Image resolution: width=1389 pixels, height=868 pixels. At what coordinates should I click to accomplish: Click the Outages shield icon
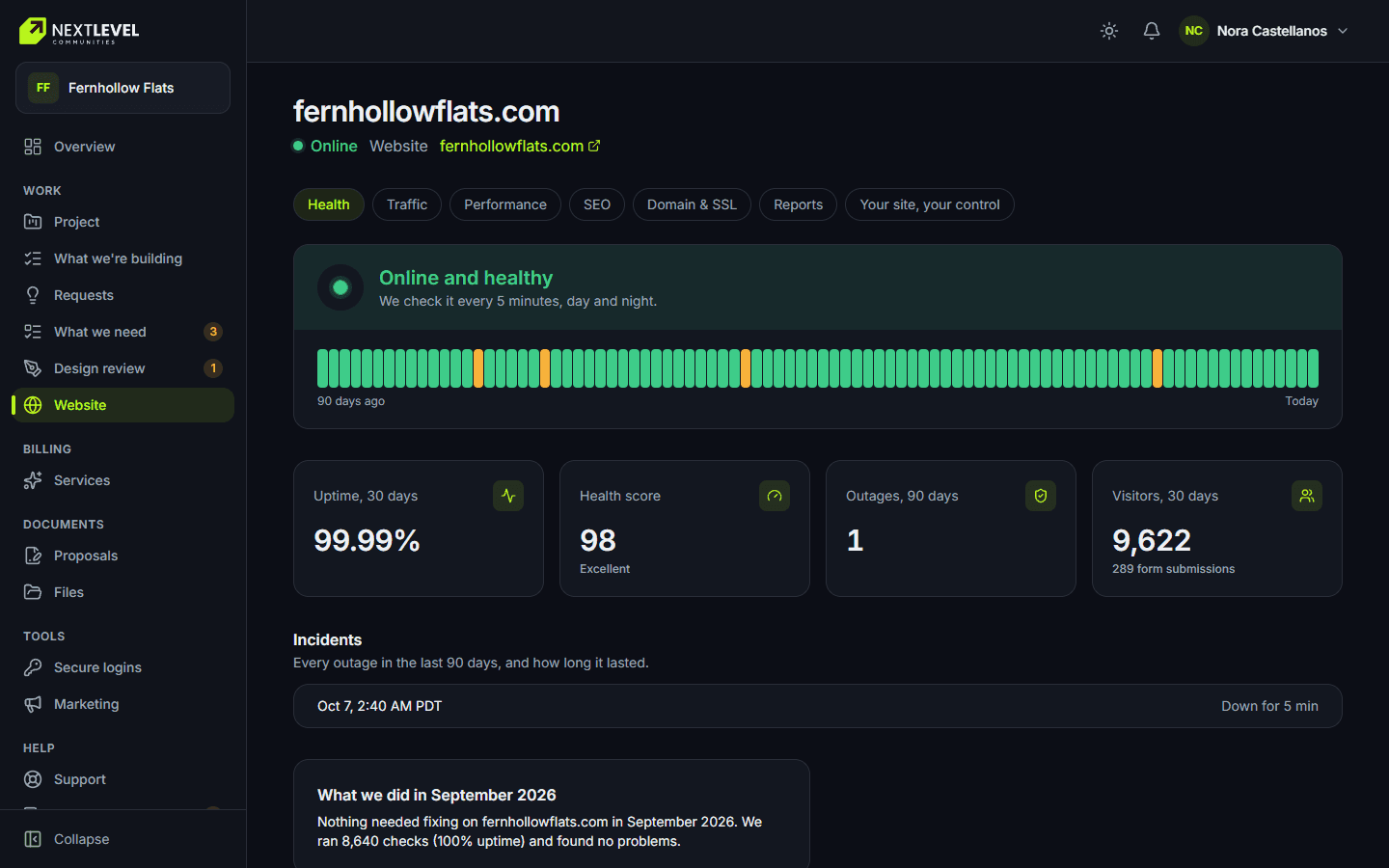(1041, 496)
